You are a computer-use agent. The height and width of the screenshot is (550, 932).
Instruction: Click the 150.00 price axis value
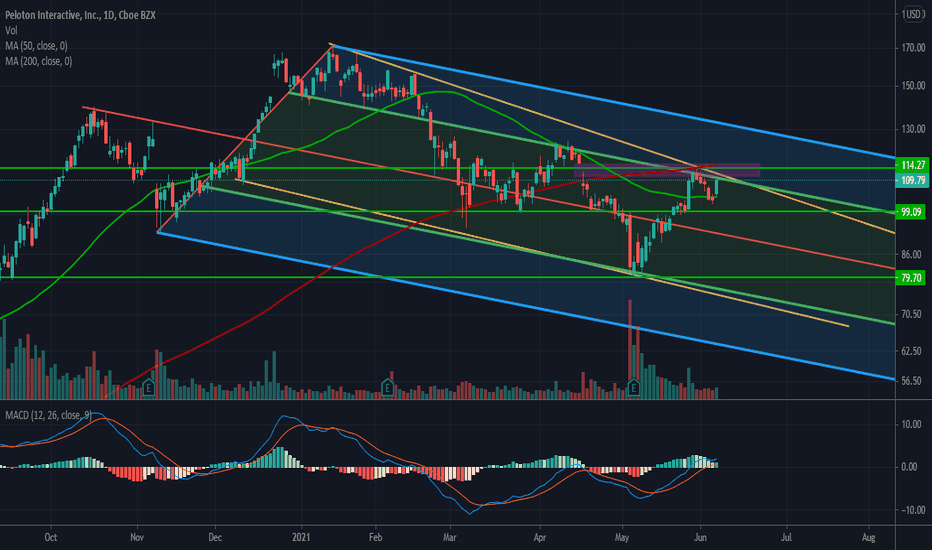pyautogui.click(x=913, y=86)
